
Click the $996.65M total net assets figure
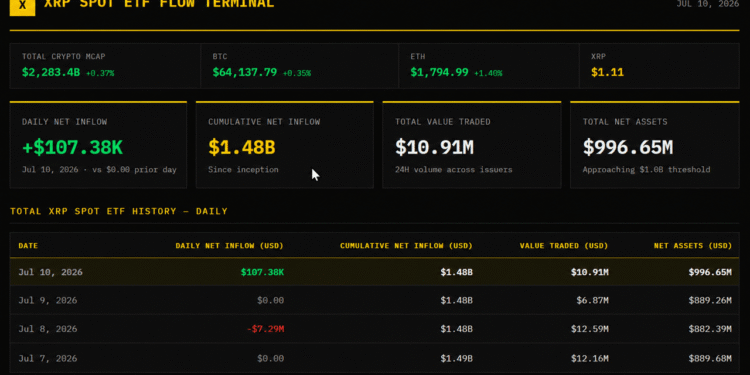pyautogui.click(x=628, y=148)
